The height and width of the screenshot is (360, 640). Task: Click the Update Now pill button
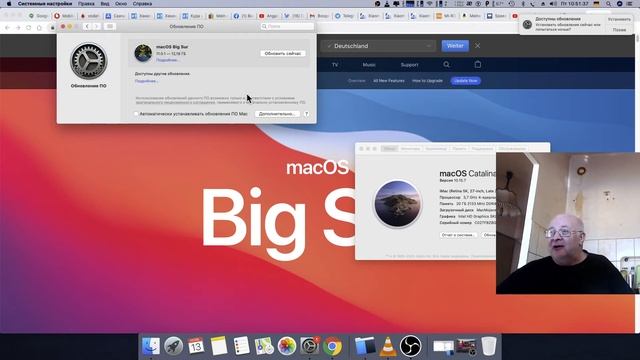(x=466, y=81)
